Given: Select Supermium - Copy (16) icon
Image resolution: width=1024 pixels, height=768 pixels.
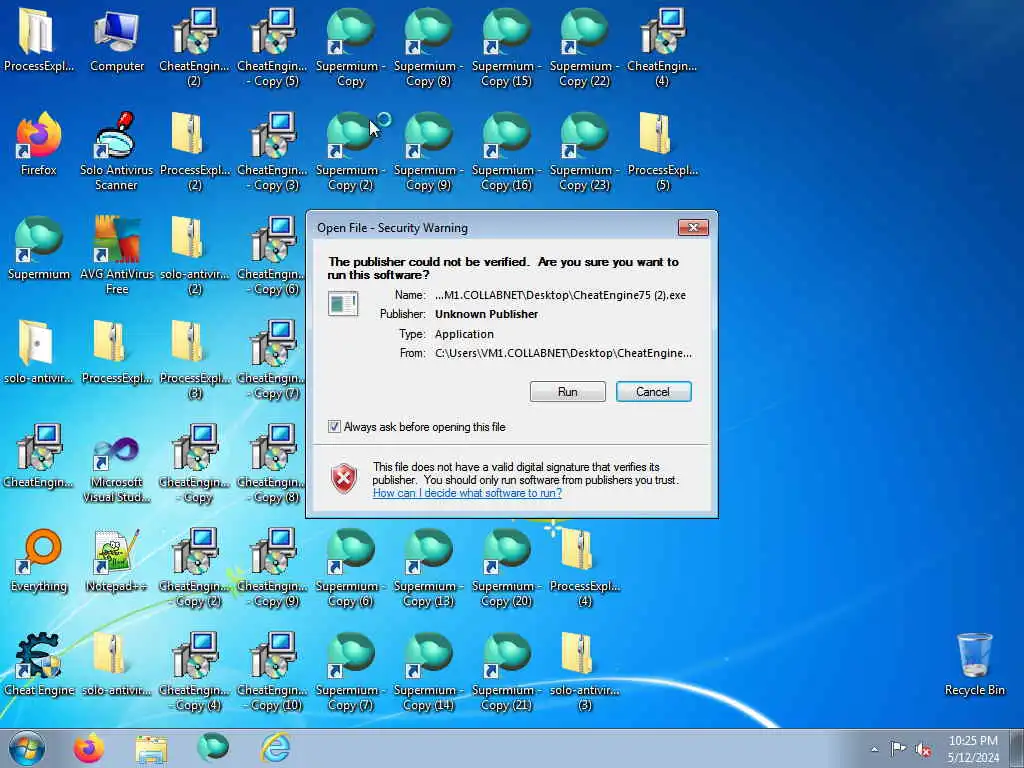Looking at the screenshot, I should 506,152.
